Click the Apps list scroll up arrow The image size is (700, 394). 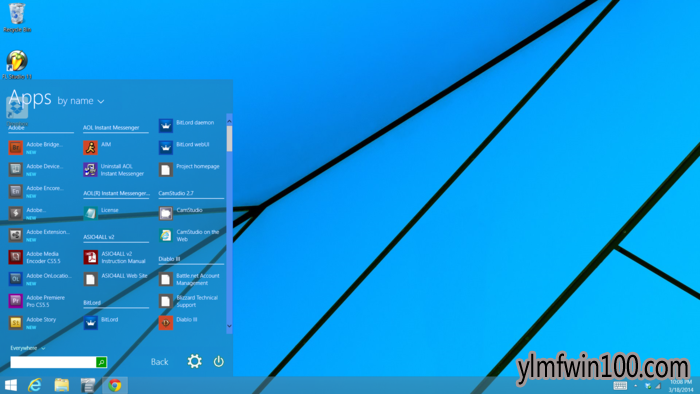pos(229,120)
